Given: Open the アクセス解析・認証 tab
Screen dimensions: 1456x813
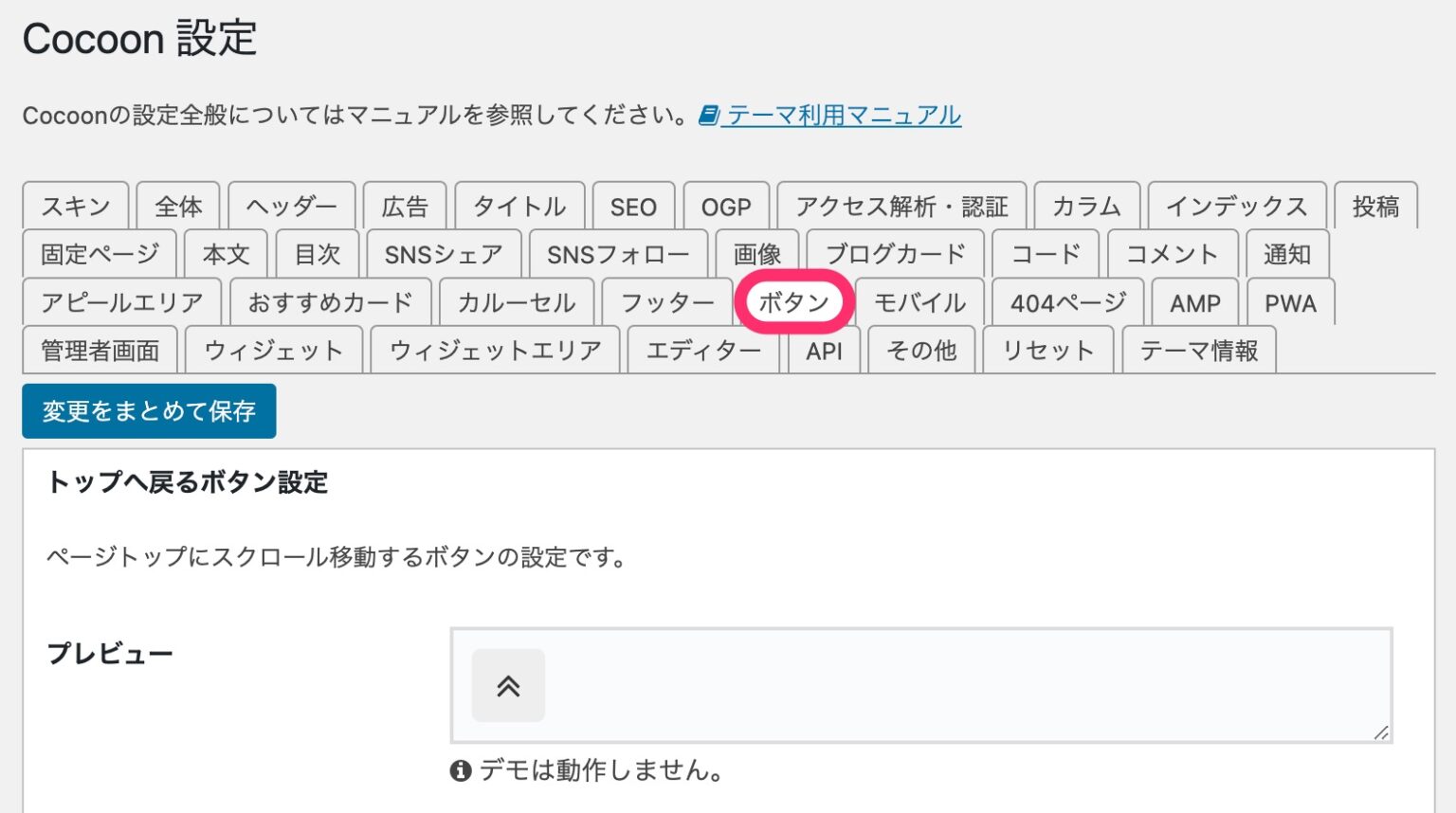Looking at the screenshot, I should point(901,206).
